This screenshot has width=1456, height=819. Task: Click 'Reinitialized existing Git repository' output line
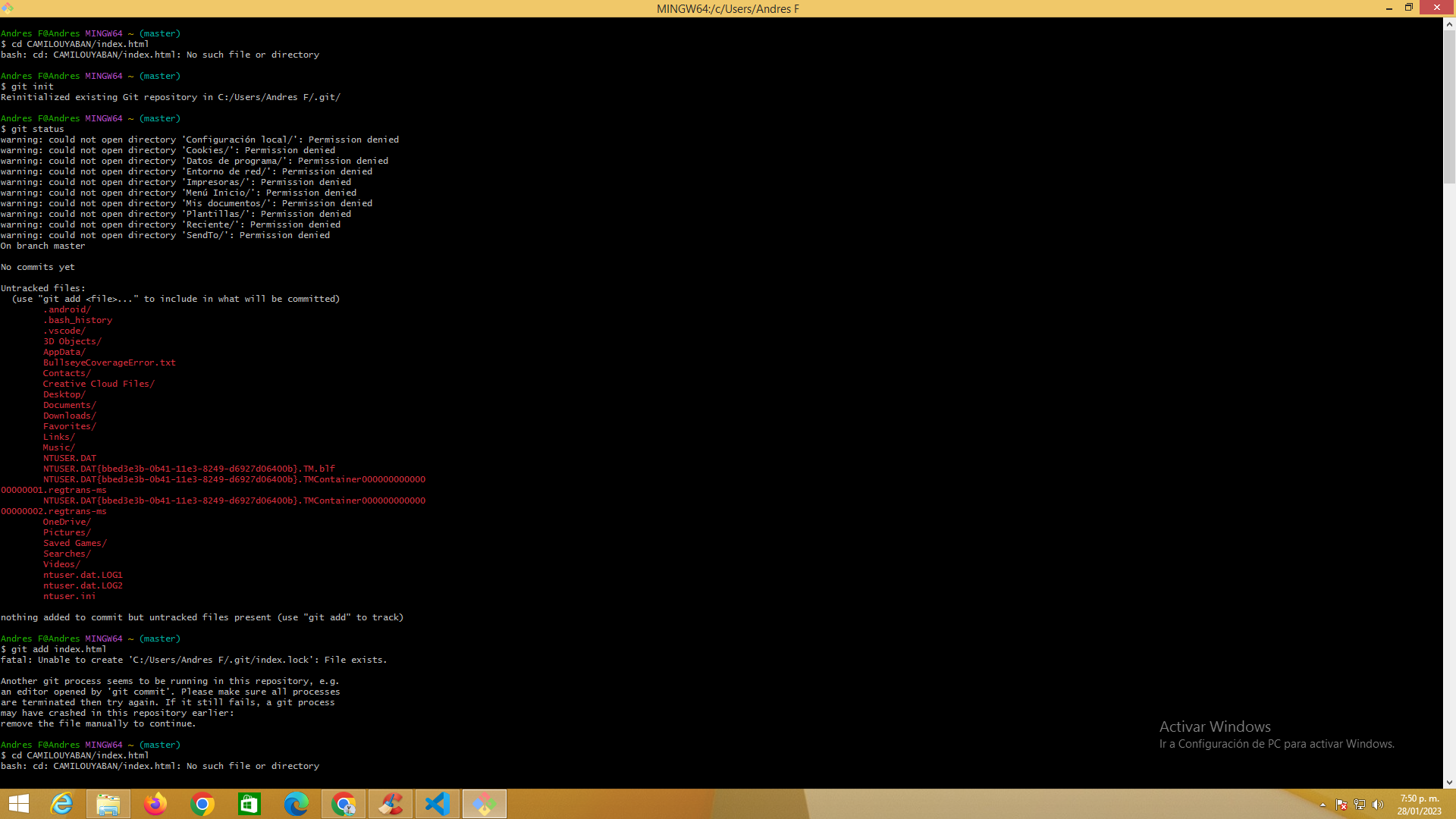coord(171,97)
